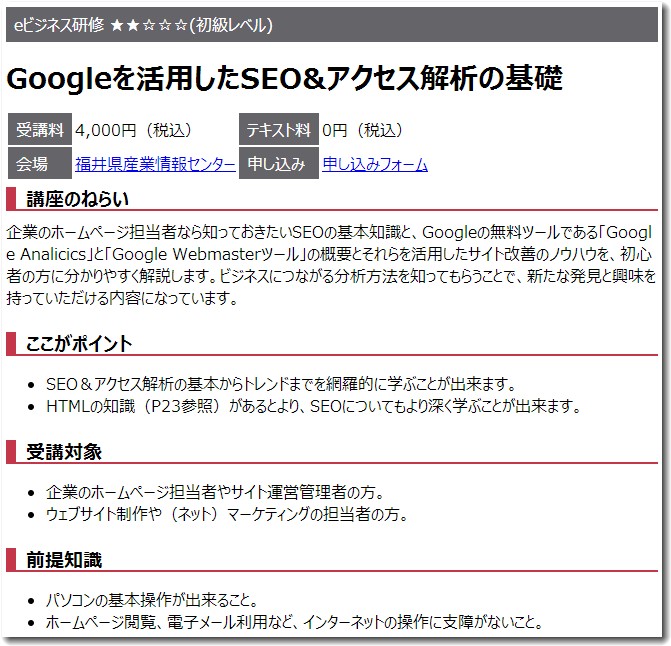Click the 申し込み label cell

(279, 163)
